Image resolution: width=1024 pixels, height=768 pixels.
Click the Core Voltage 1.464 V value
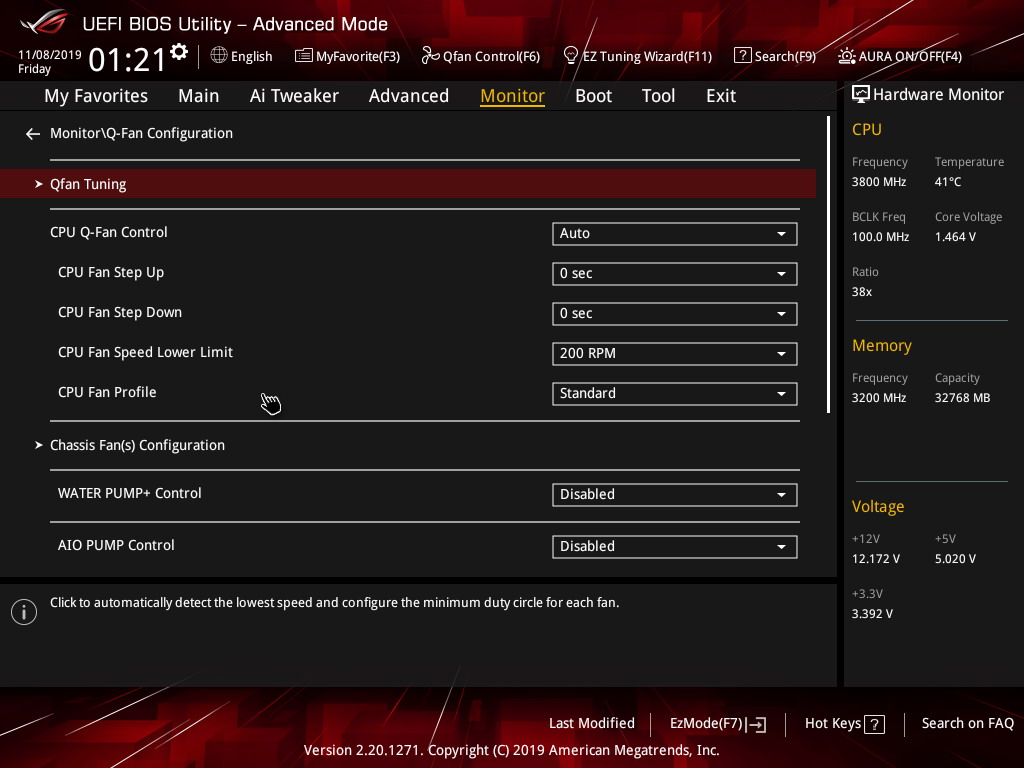[955, 237]
